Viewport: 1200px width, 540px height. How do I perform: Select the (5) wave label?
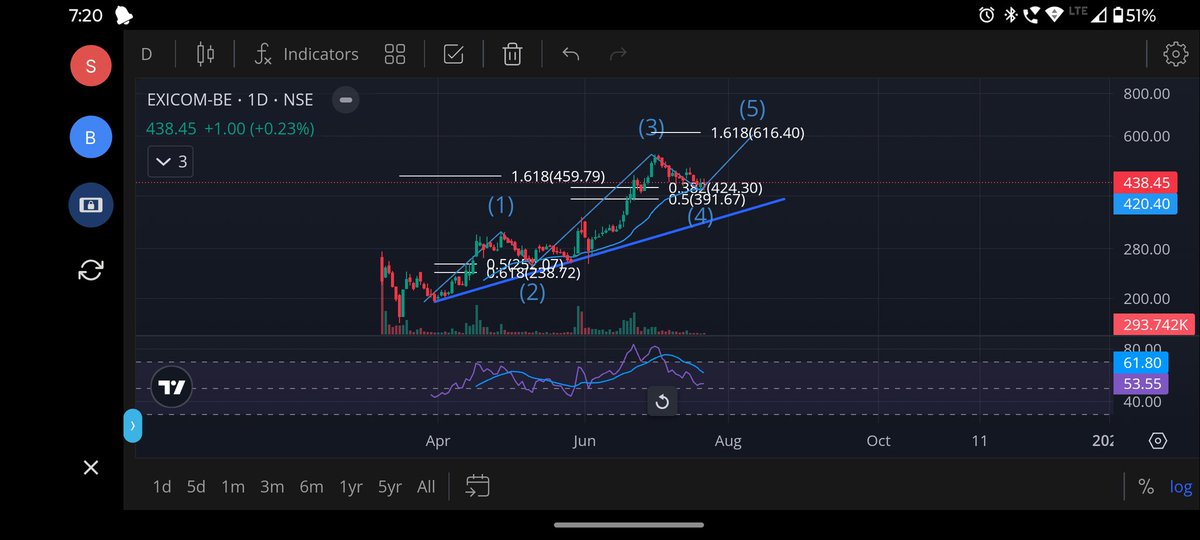coord(752,107)
